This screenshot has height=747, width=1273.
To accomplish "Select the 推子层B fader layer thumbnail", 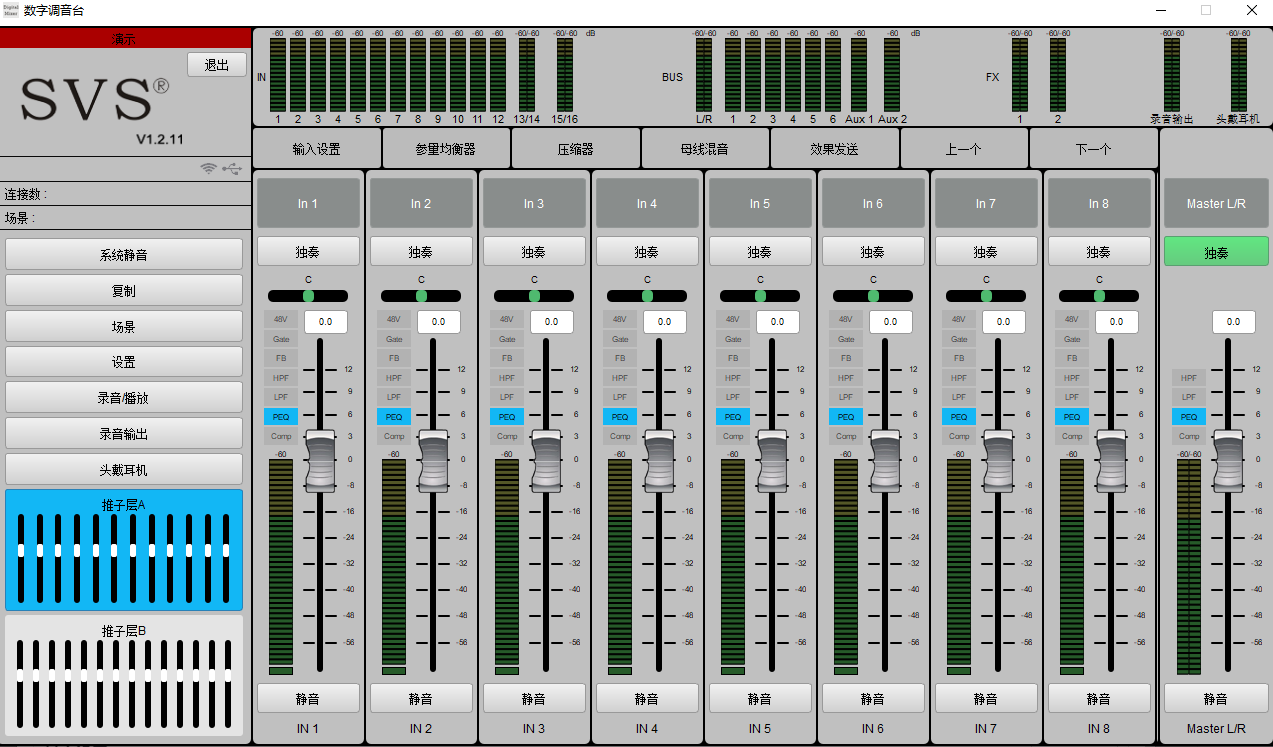I will coord(124,675).
